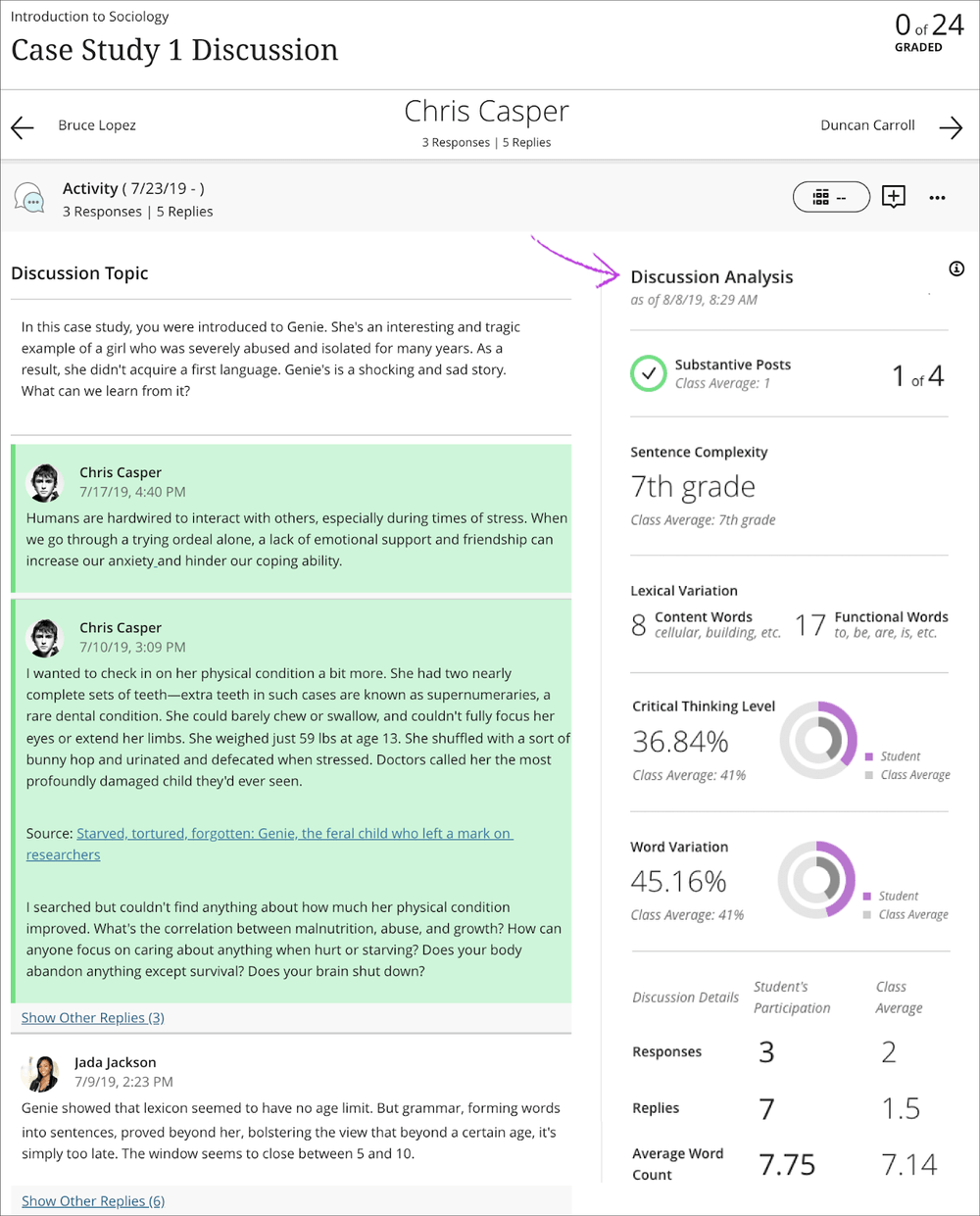Expand Show Other Replies (6)
The image size is (980, 1216).
93,1200
